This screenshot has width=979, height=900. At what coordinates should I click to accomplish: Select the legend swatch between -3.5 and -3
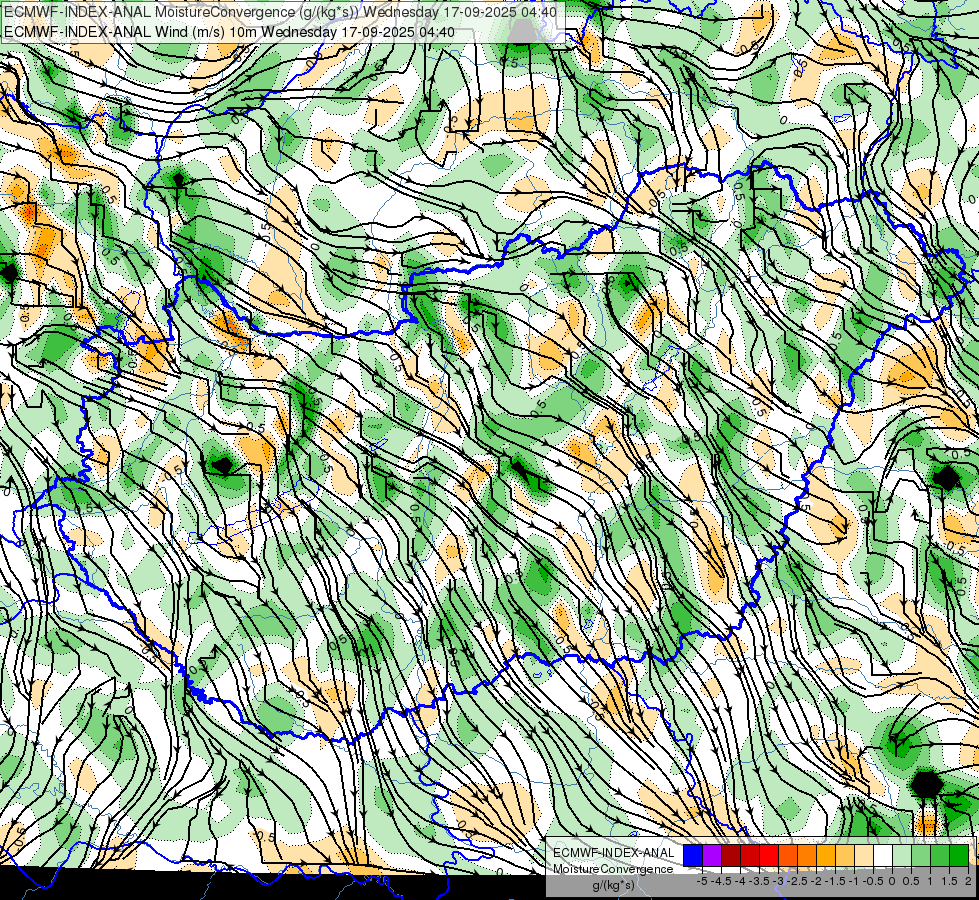tap(769, 855)
